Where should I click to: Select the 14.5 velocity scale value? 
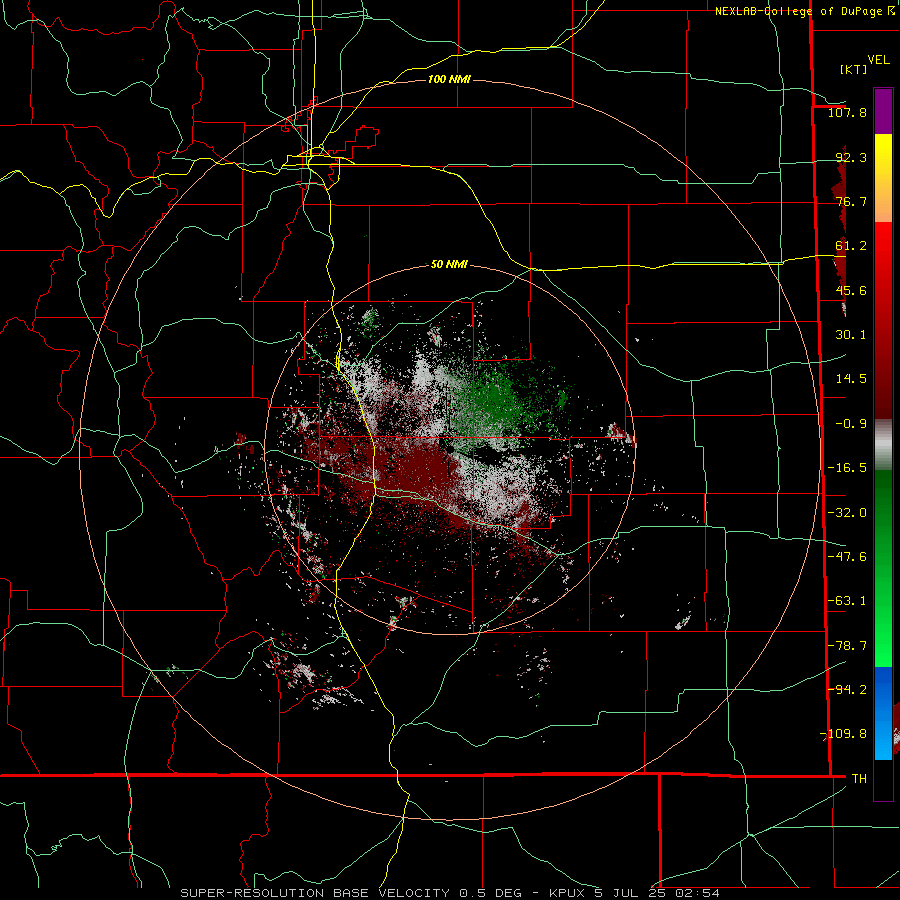851,379
